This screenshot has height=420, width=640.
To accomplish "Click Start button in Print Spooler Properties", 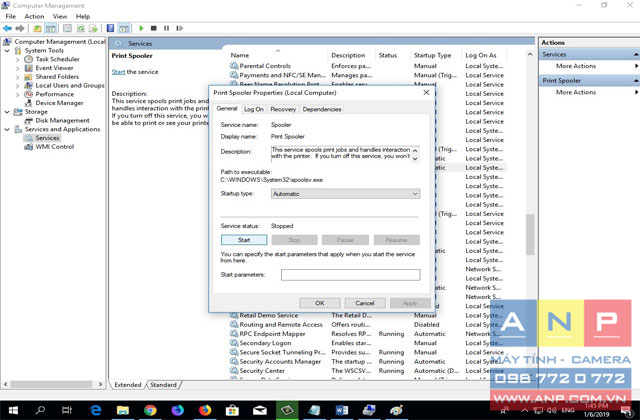I will 244,240.
